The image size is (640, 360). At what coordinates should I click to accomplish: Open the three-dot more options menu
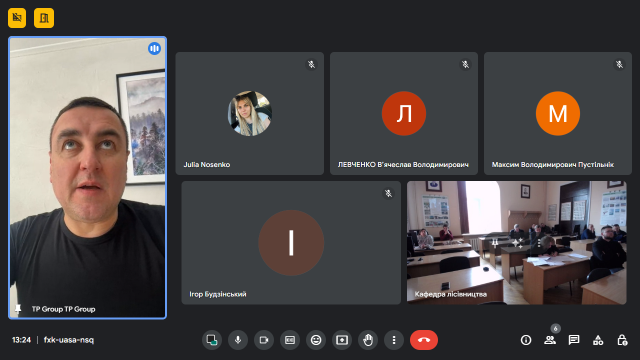[x=394, y=340]
